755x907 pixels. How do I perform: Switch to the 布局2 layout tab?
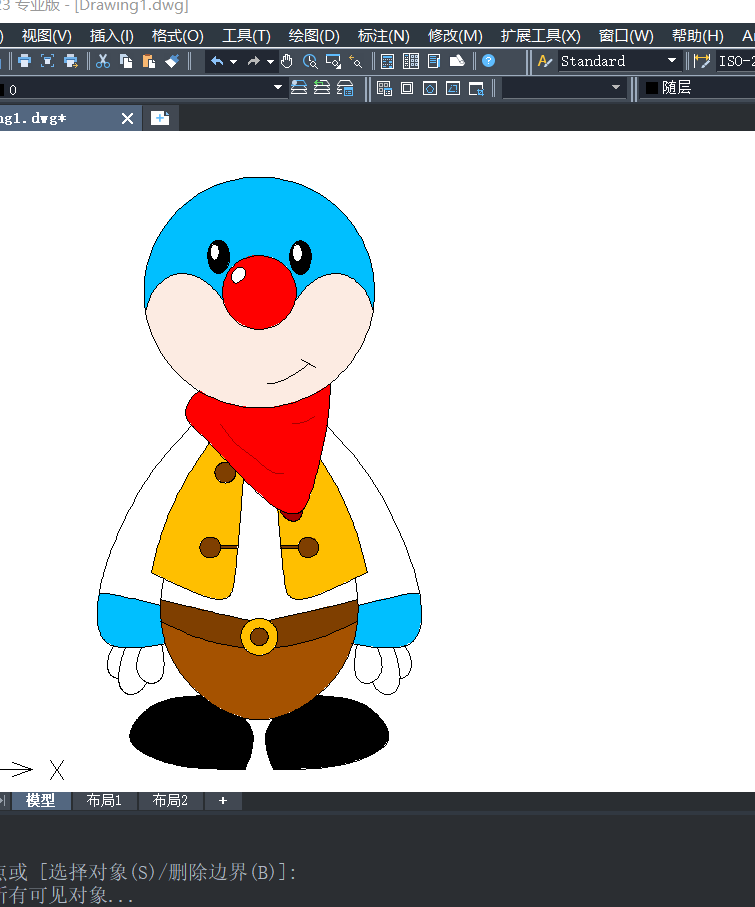pyautogui.click(x=170, y=801)
